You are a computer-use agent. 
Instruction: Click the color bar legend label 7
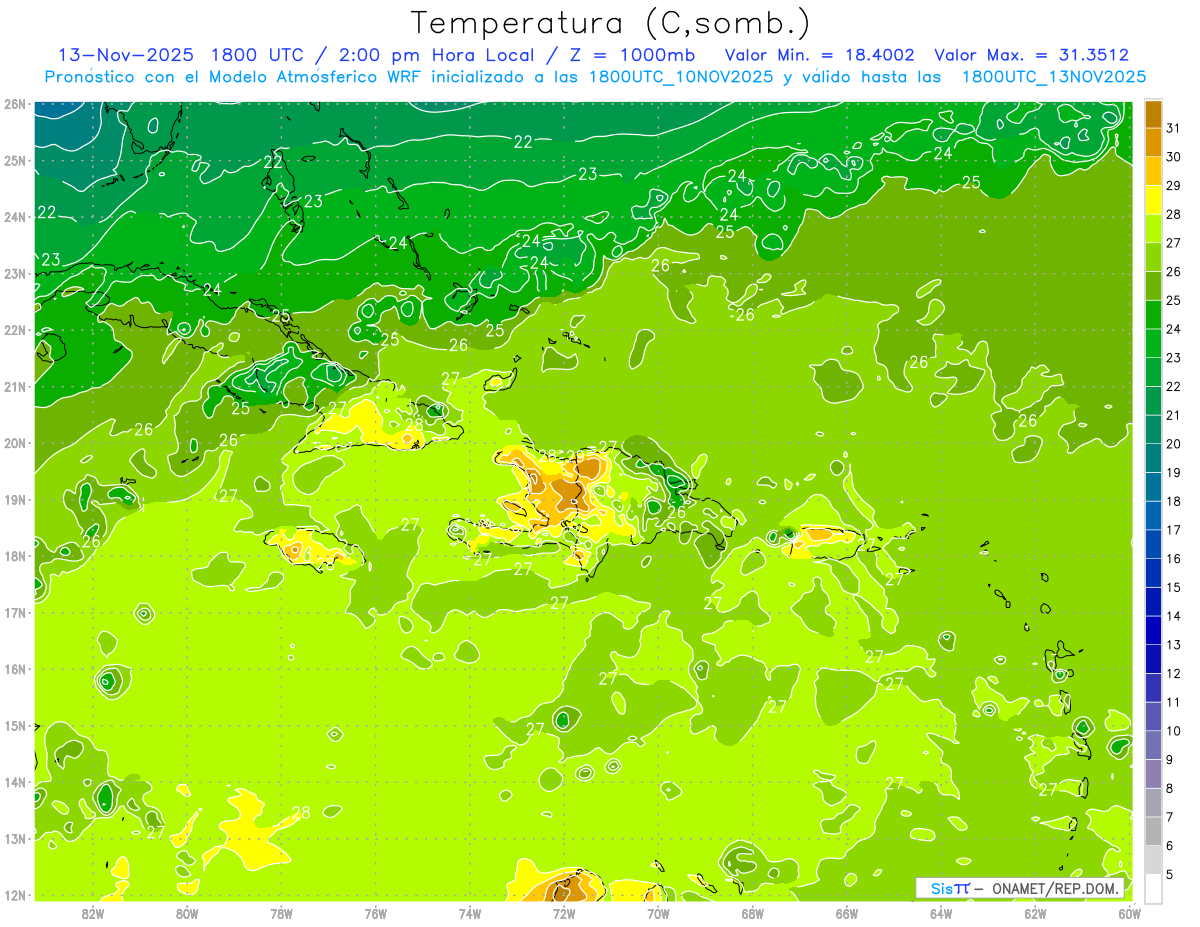(x=1170, y=817)
